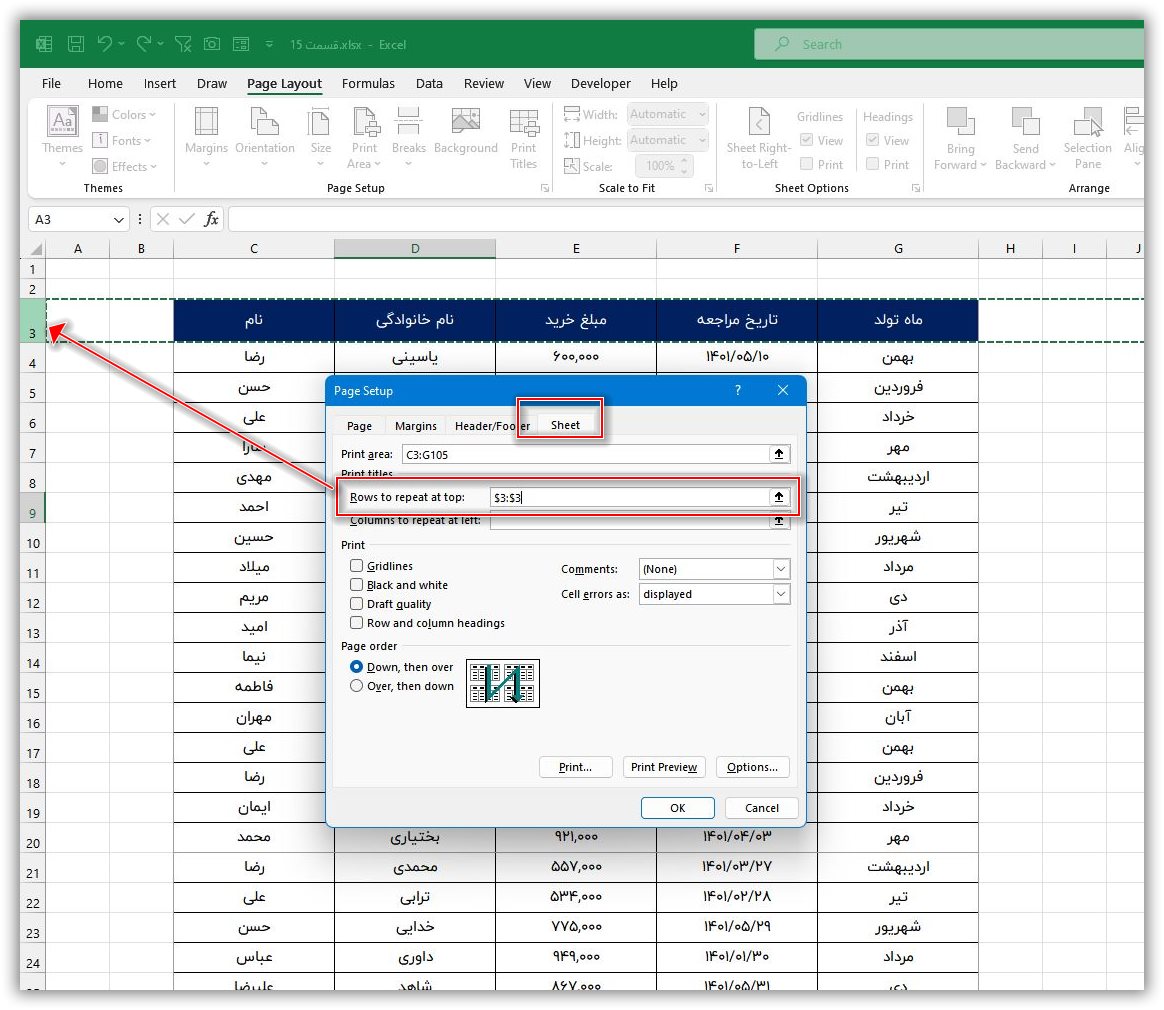Switch to the Margins tab in dialog
This screenshot has width=1164, height=1010.
coord(415,426)
